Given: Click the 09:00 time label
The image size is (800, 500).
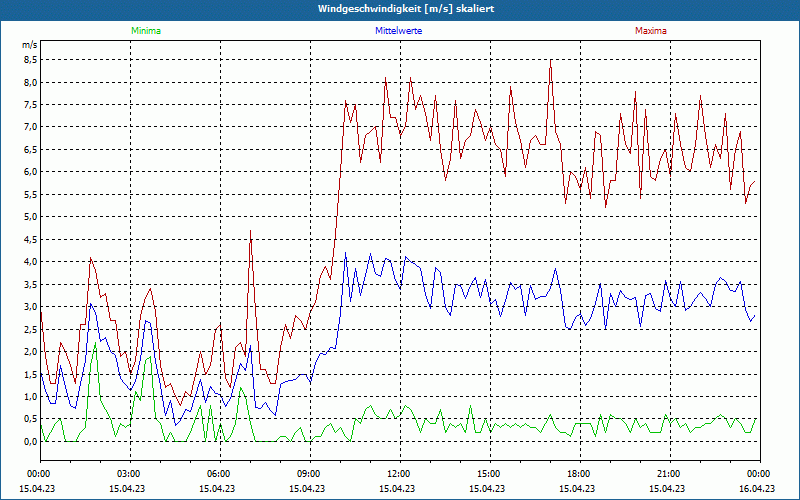Looking at the screenshot, I should [x=307, y=474].
